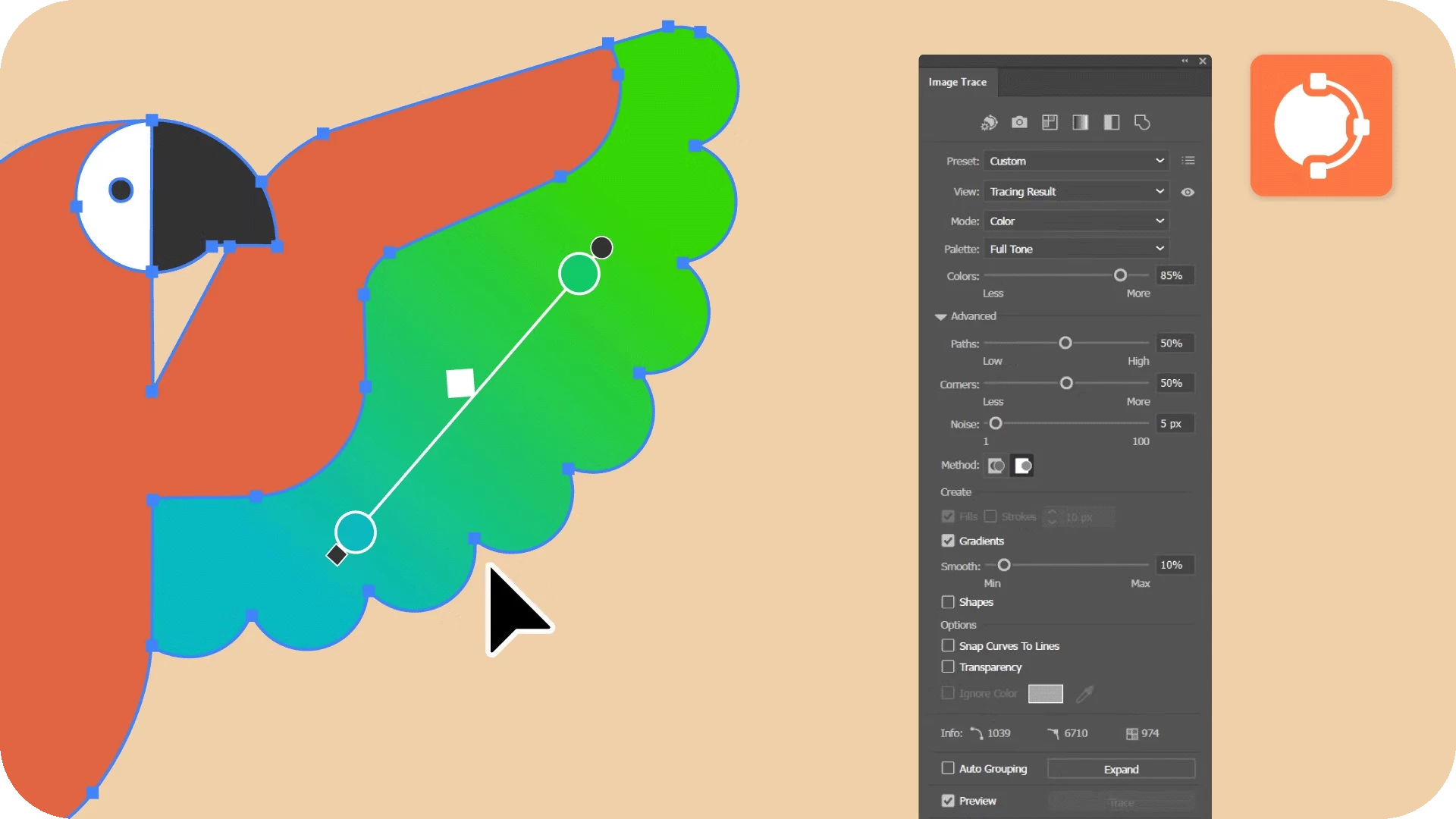This screenshot has width=1456, height=819.
Task: Select the abutting paths method icon
Action: tap(996, 466)
